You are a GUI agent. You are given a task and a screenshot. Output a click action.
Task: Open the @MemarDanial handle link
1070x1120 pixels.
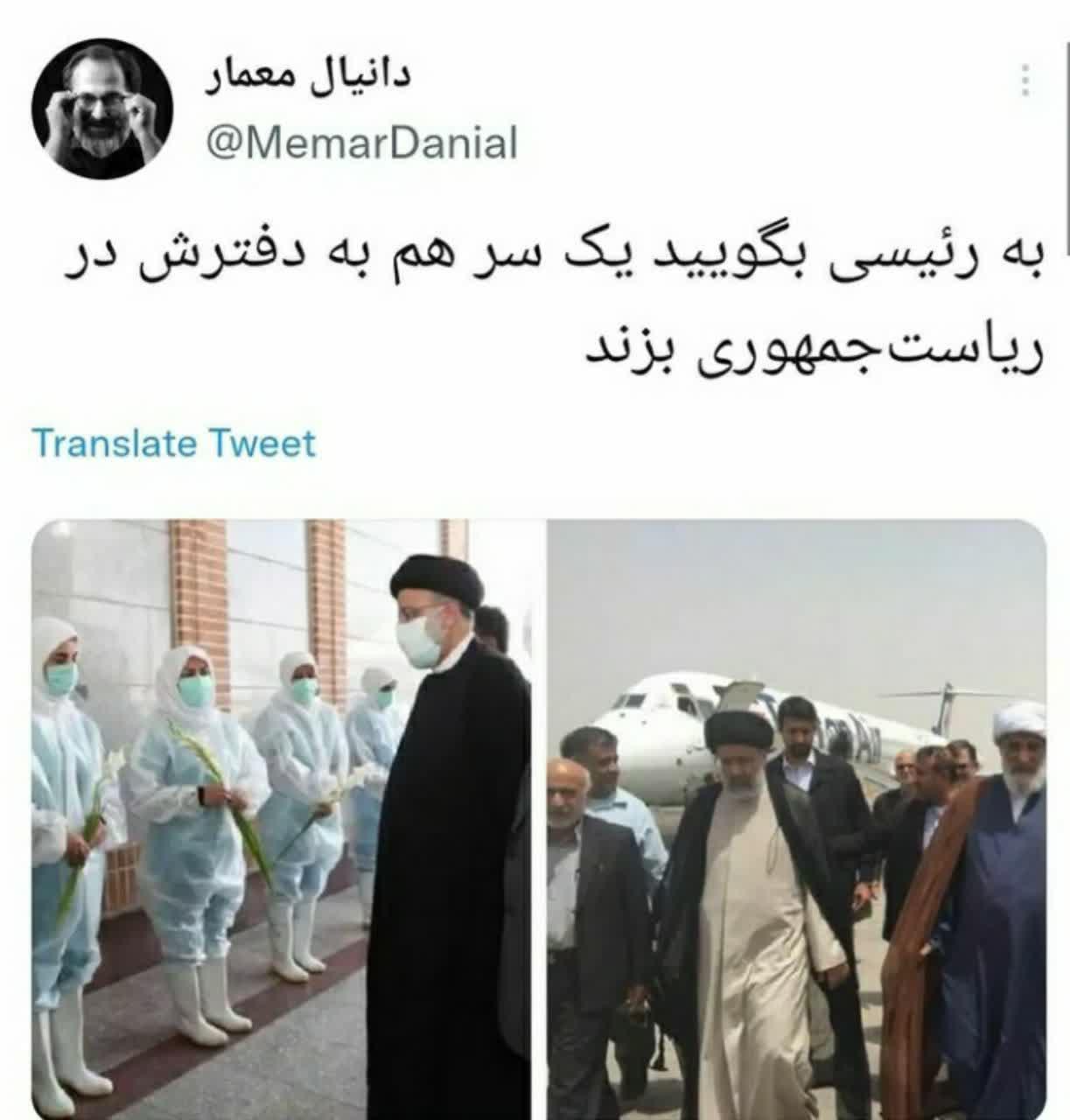pos(361,142)
